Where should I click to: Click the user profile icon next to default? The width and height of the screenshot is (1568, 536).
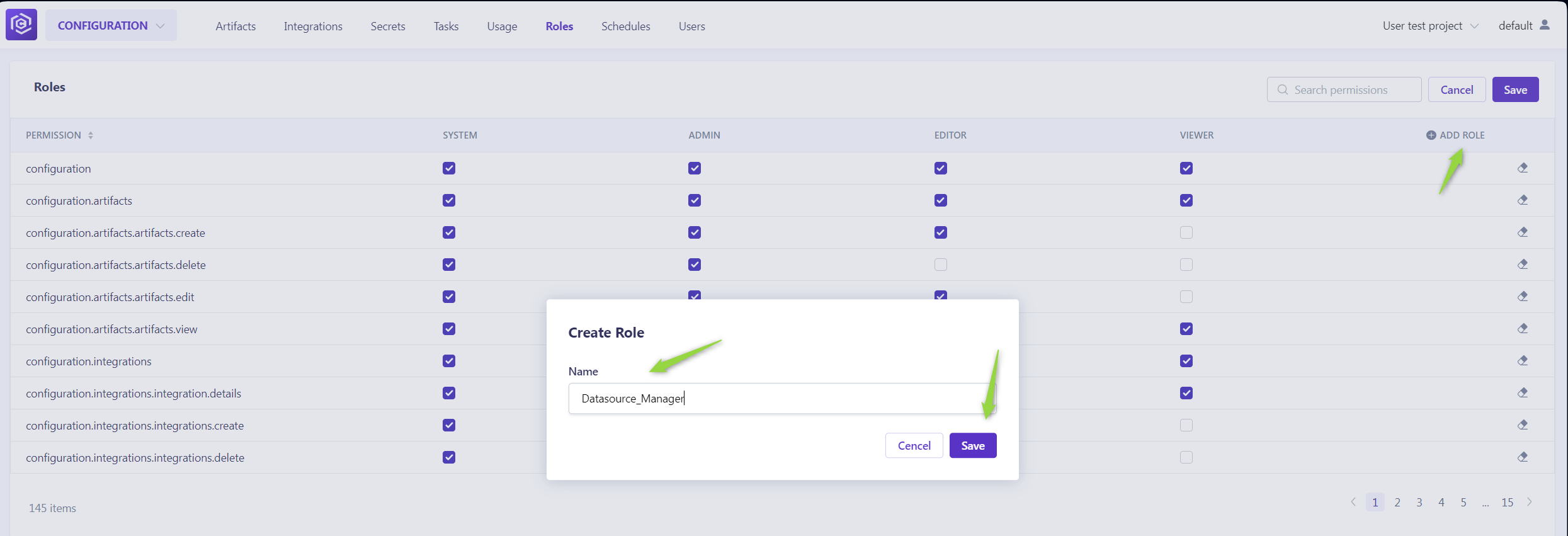[x=1544, y=25]
